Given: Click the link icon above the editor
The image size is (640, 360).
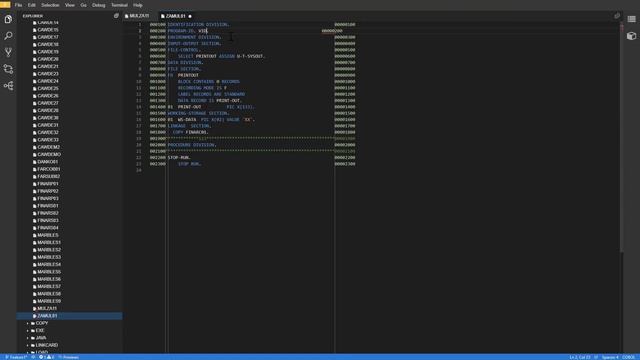Looking at the screenshot, I should pyautogui.click(x=617, y=16).
